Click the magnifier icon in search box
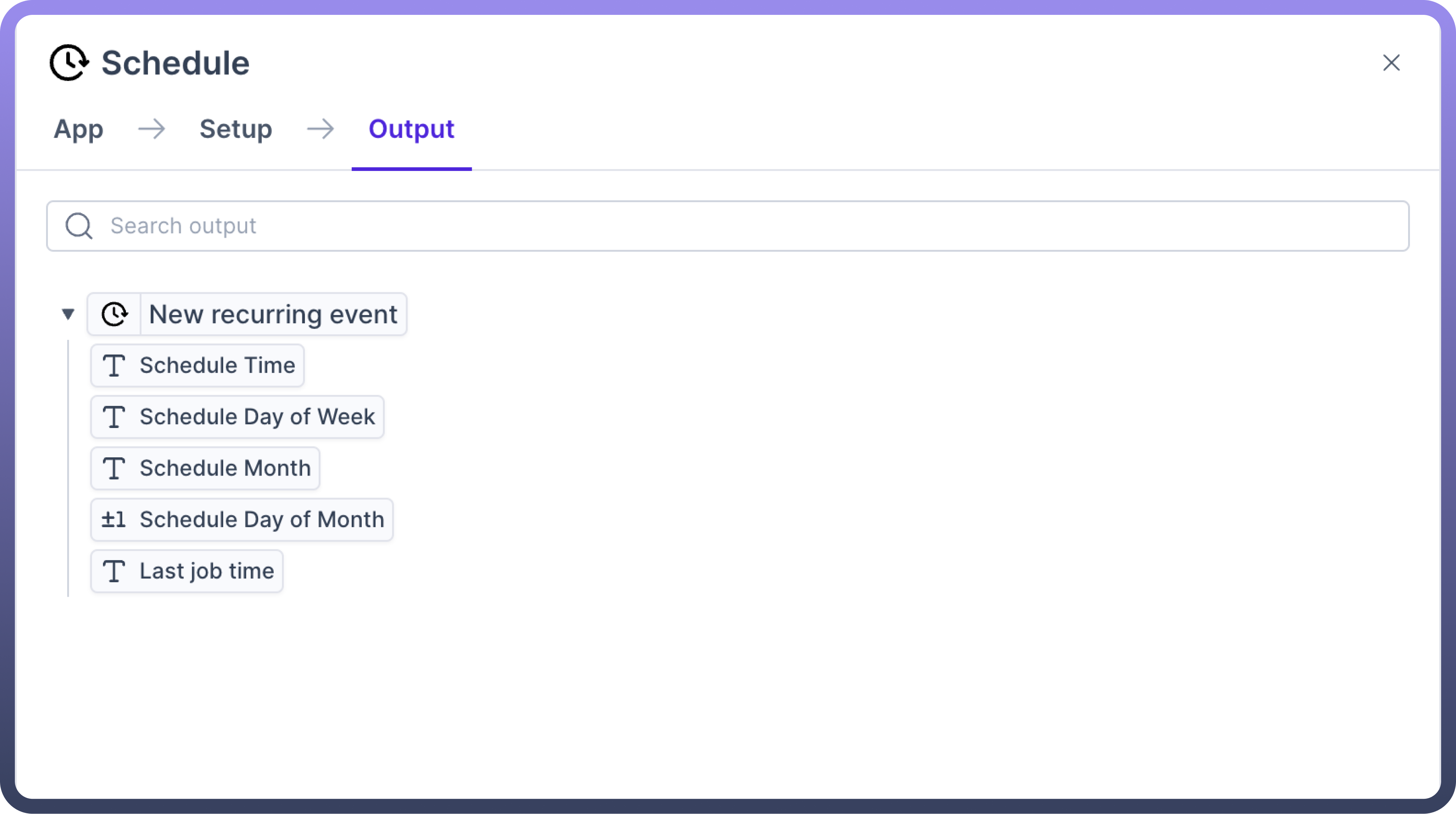This screenshot has width=1456, height=814. pyautogui.click(x=79, y=226)
